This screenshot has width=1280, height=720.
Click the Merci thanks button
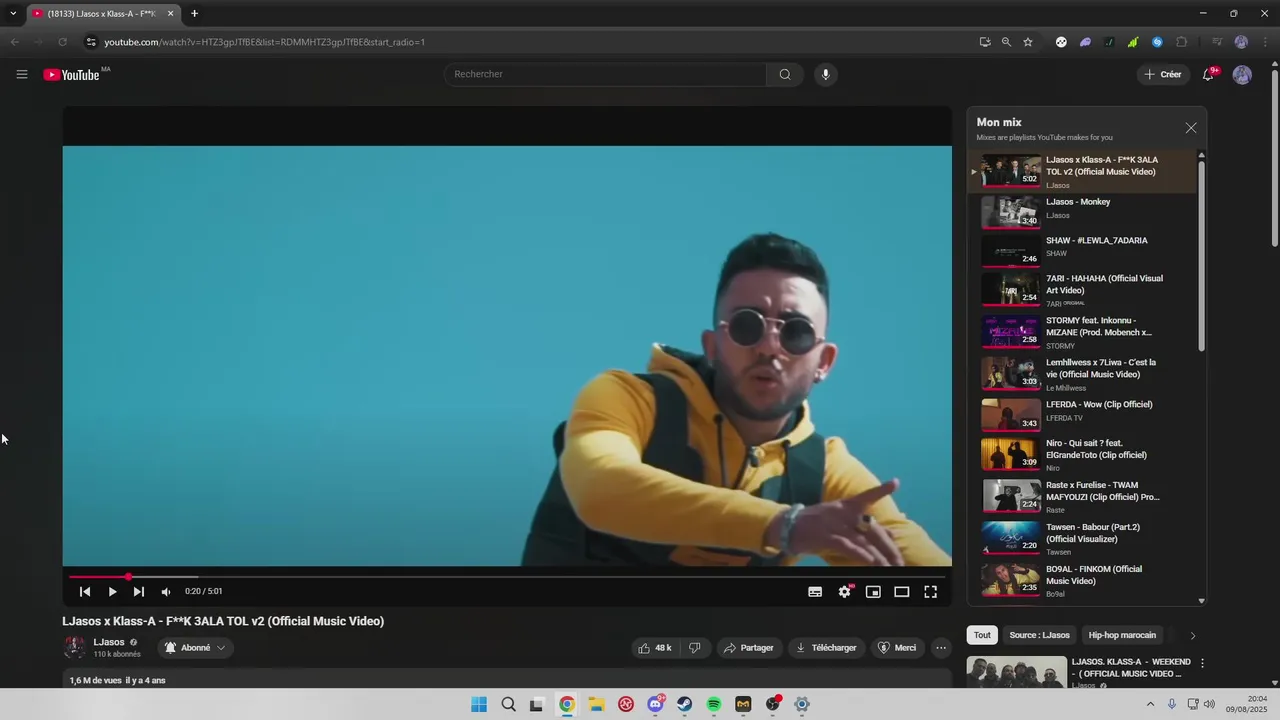click(897, 648)
